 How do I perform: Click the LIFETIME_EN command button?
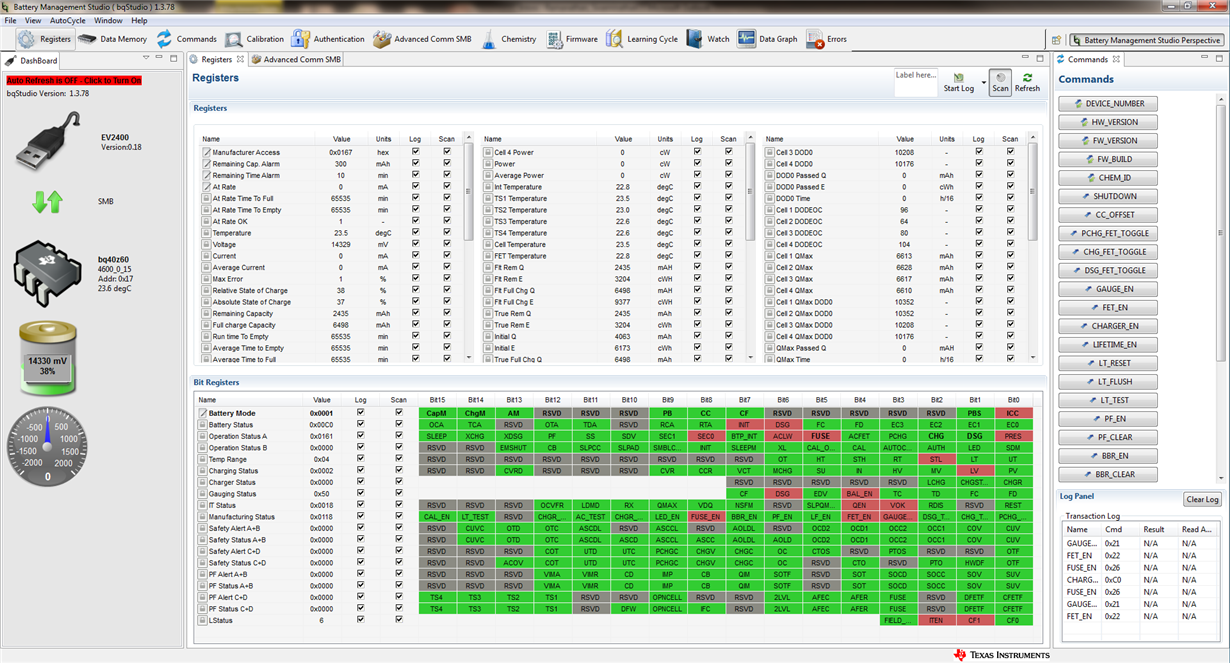pos(1108,344)
